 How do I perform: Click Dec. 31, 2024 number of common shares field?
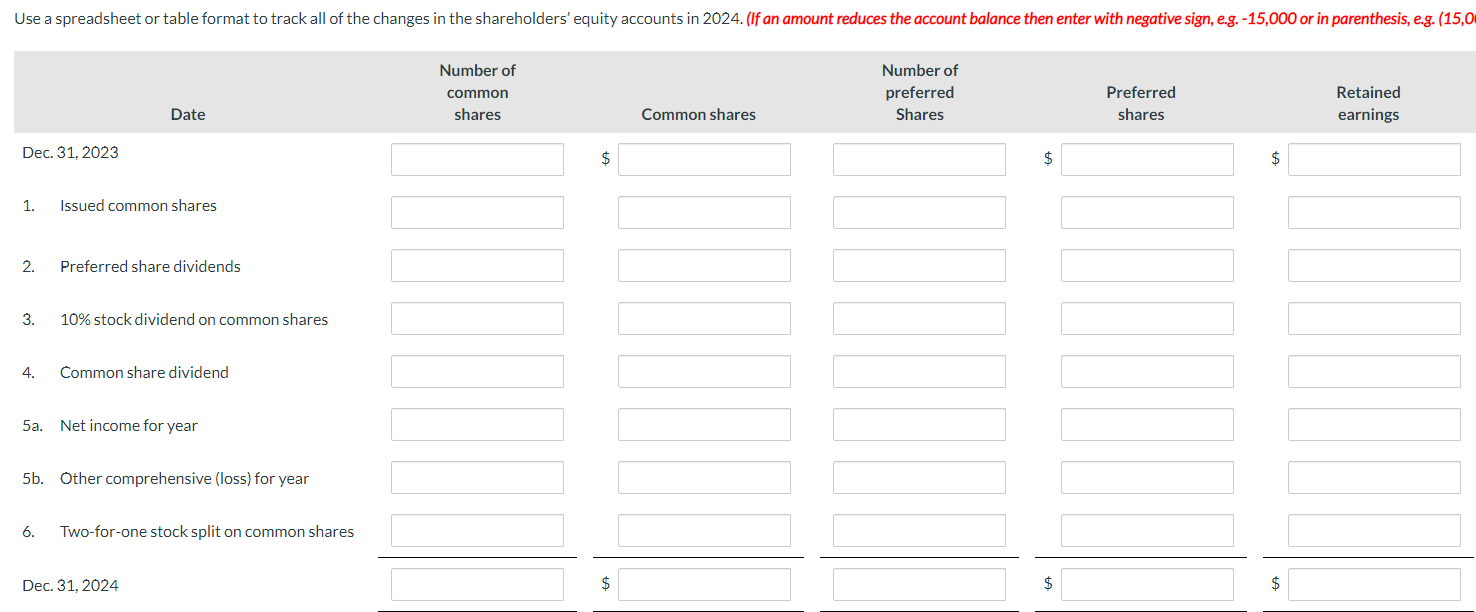click(x=477, y=584)
